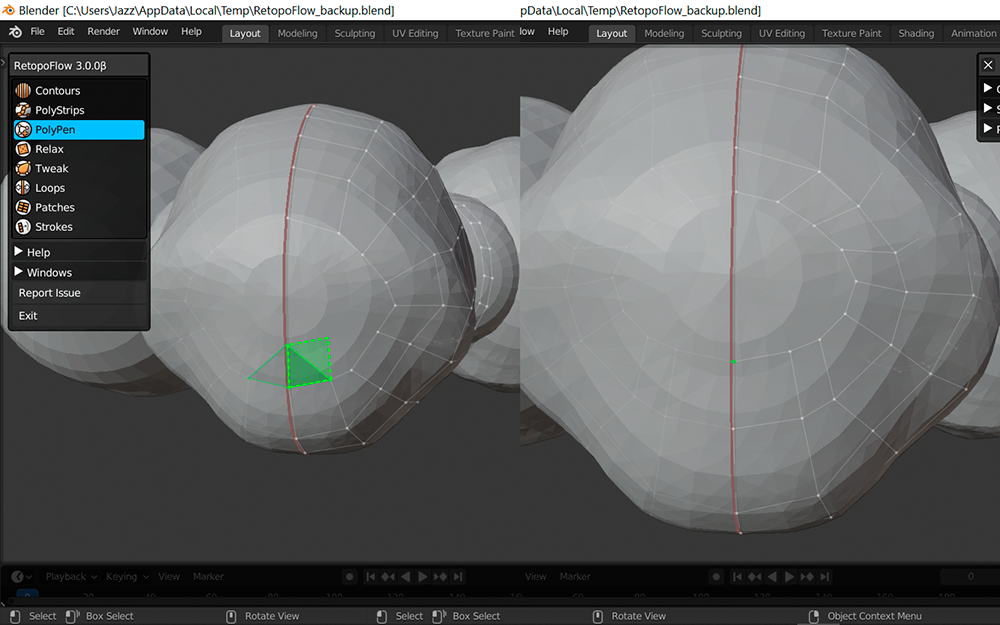Click the Blender logo in the menu bar
Image resolution: width=1000 pixels, height=625 pixels.
pyautogui.click(x=15, y=32)
